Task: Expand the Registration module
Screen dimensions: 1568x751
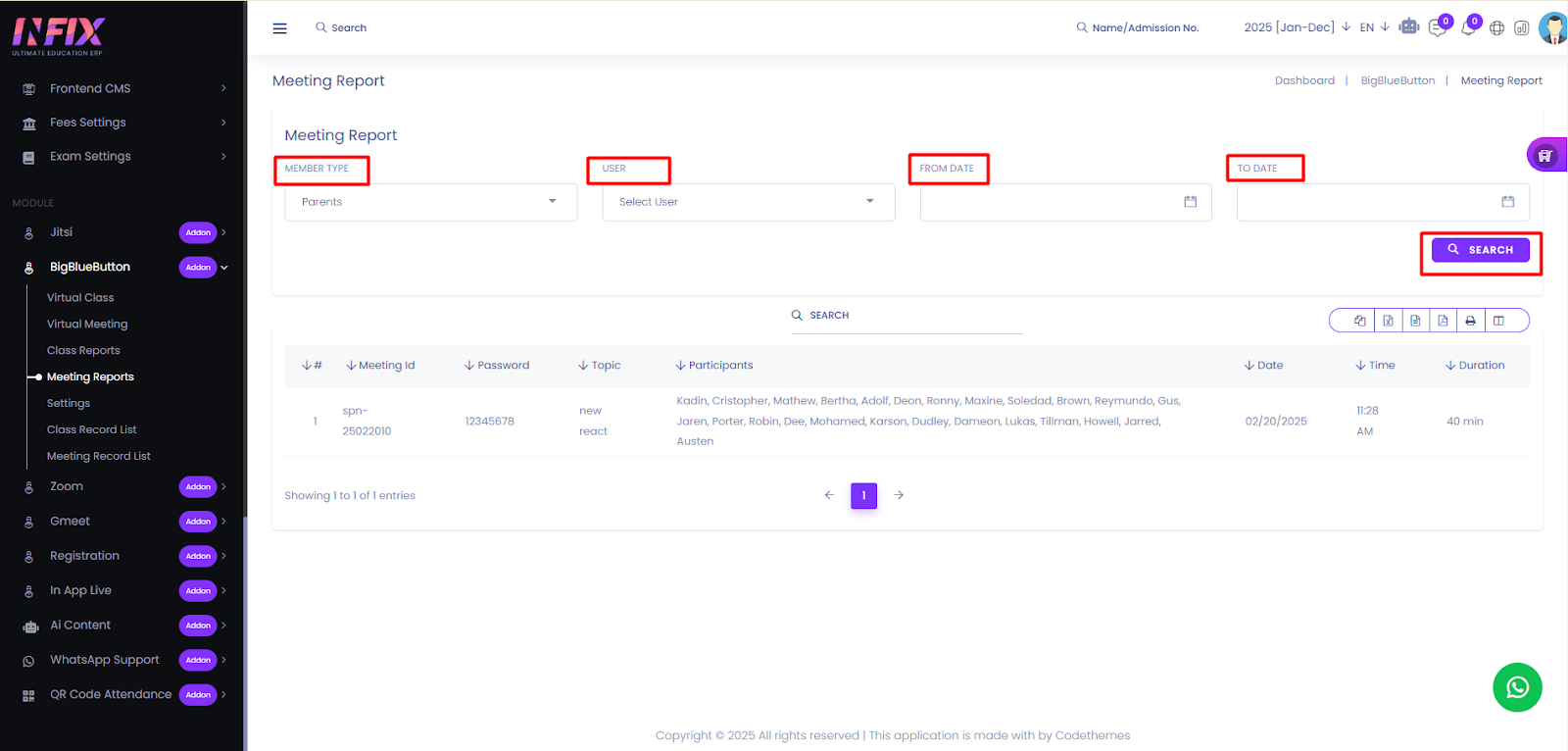Action: pos(223,556)
